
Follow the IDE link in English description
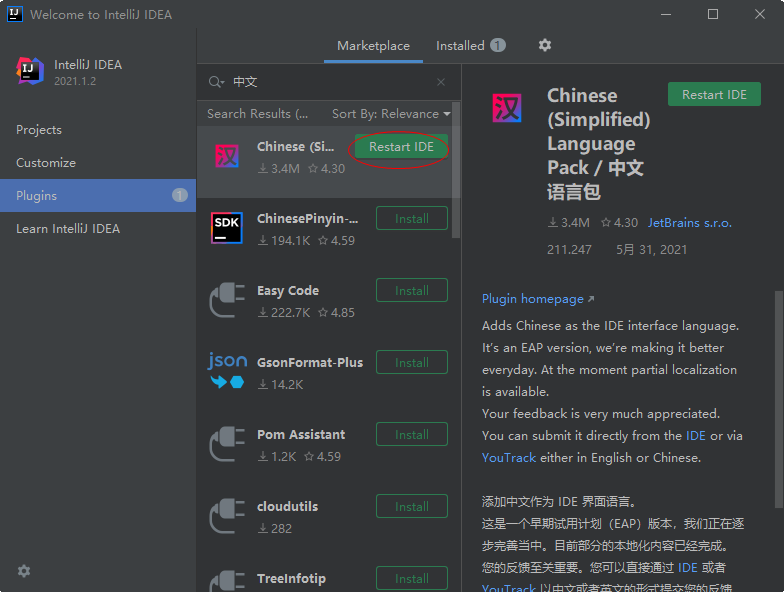coord(696,436)
